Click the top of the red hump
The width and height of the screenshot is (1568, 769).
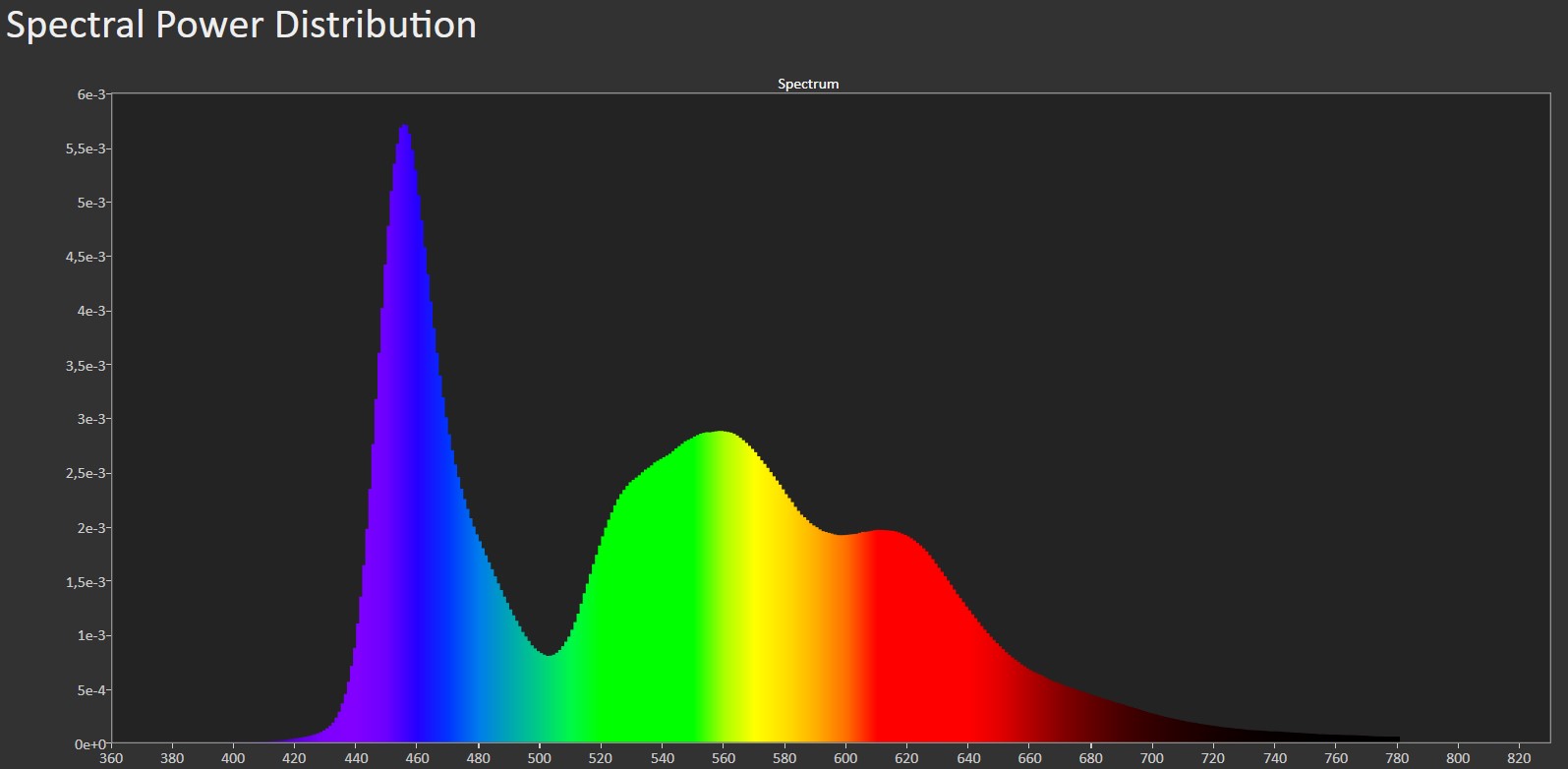pos(882,532)
